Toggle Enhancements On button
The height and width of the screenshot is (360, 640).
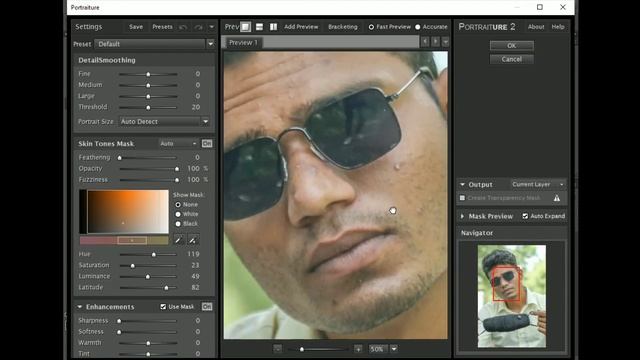pyautogui.click(x=207, y=307)
